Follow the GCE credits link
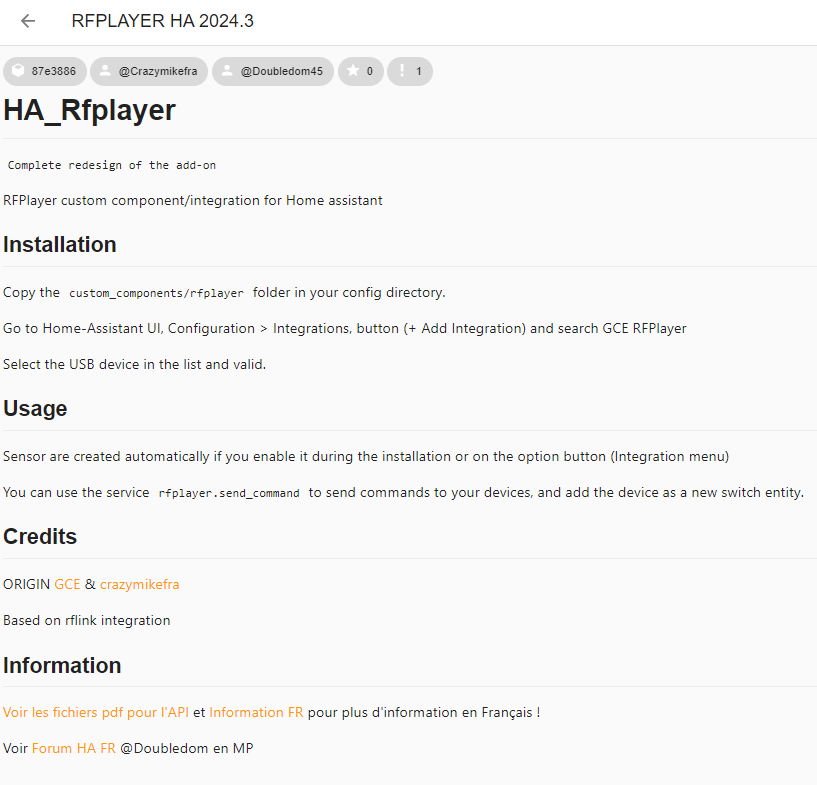This screenshot has width=817, height=785. click(67, 584)
